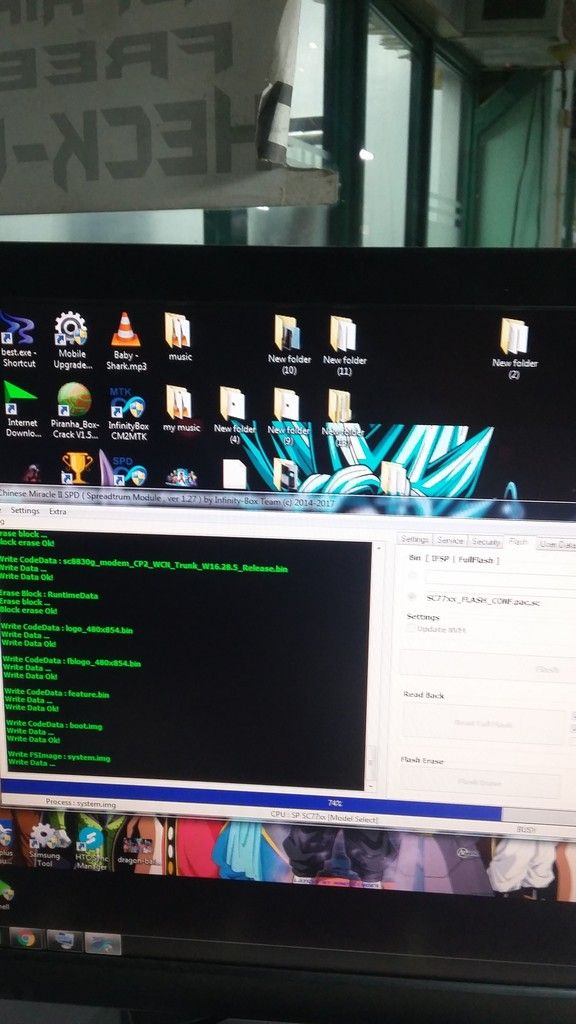
Task: Open the Settings menu in the menu bar
Action: [x=25, y=511]
